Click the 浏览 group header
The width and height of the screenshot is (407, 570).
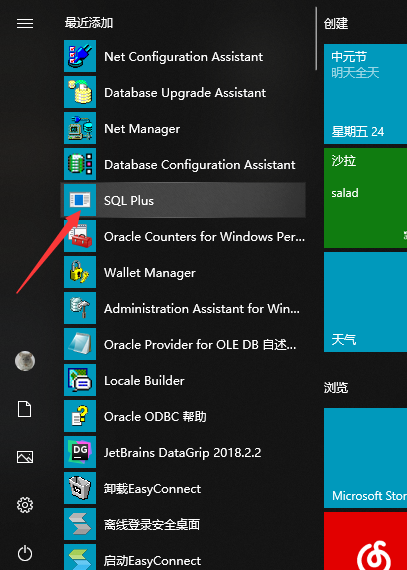click(336, 388)
